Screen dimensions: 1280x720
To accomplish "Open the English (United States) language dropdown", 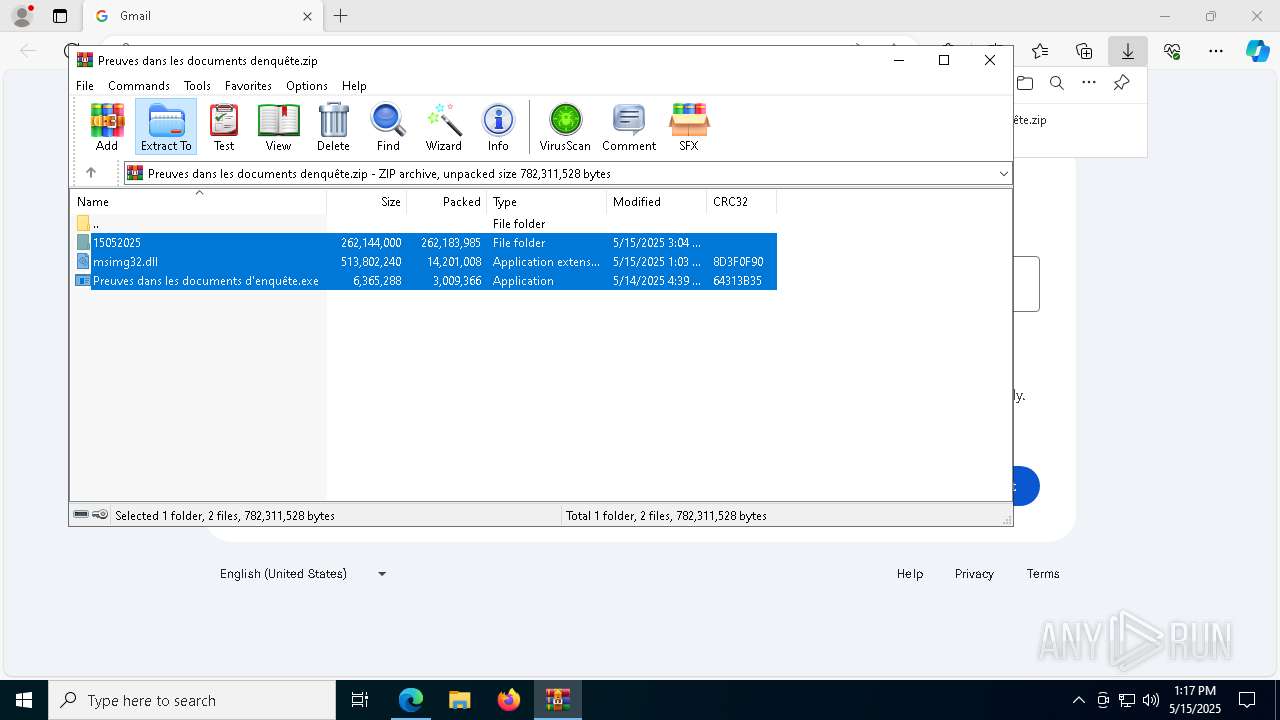I will [x=303, y=574].
